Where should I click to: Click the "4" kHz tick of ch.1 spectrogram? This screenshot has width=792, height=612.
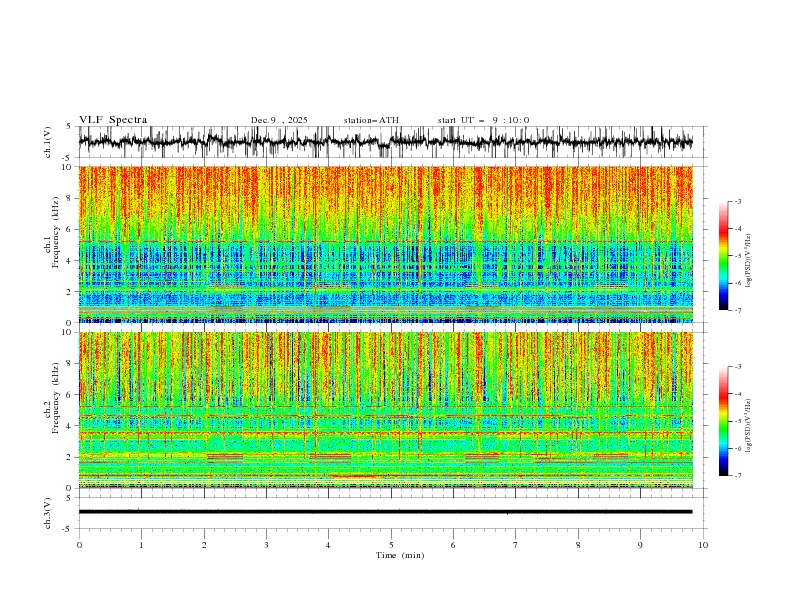click(x=71, y=261)
